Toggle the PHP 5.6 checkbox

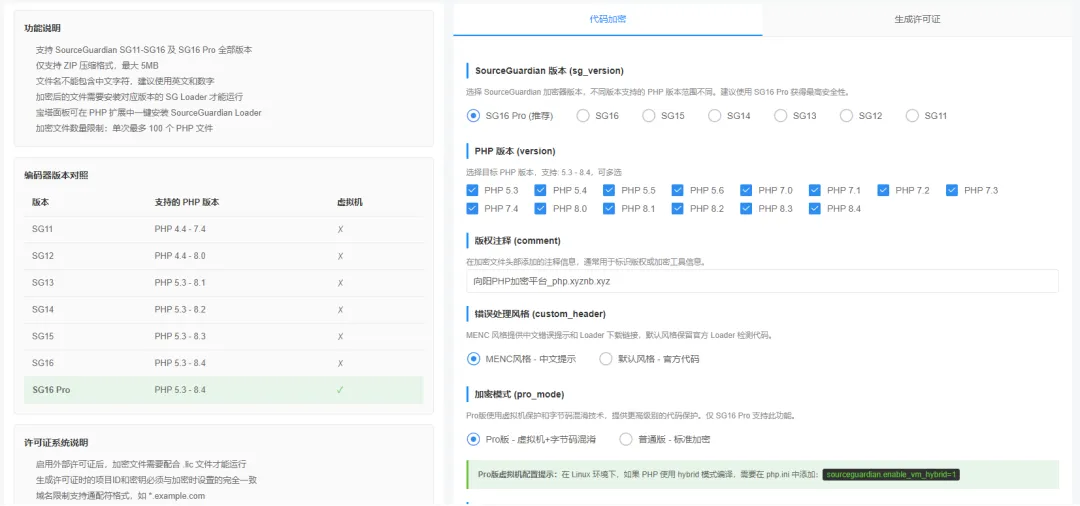[x=678, y=190]
